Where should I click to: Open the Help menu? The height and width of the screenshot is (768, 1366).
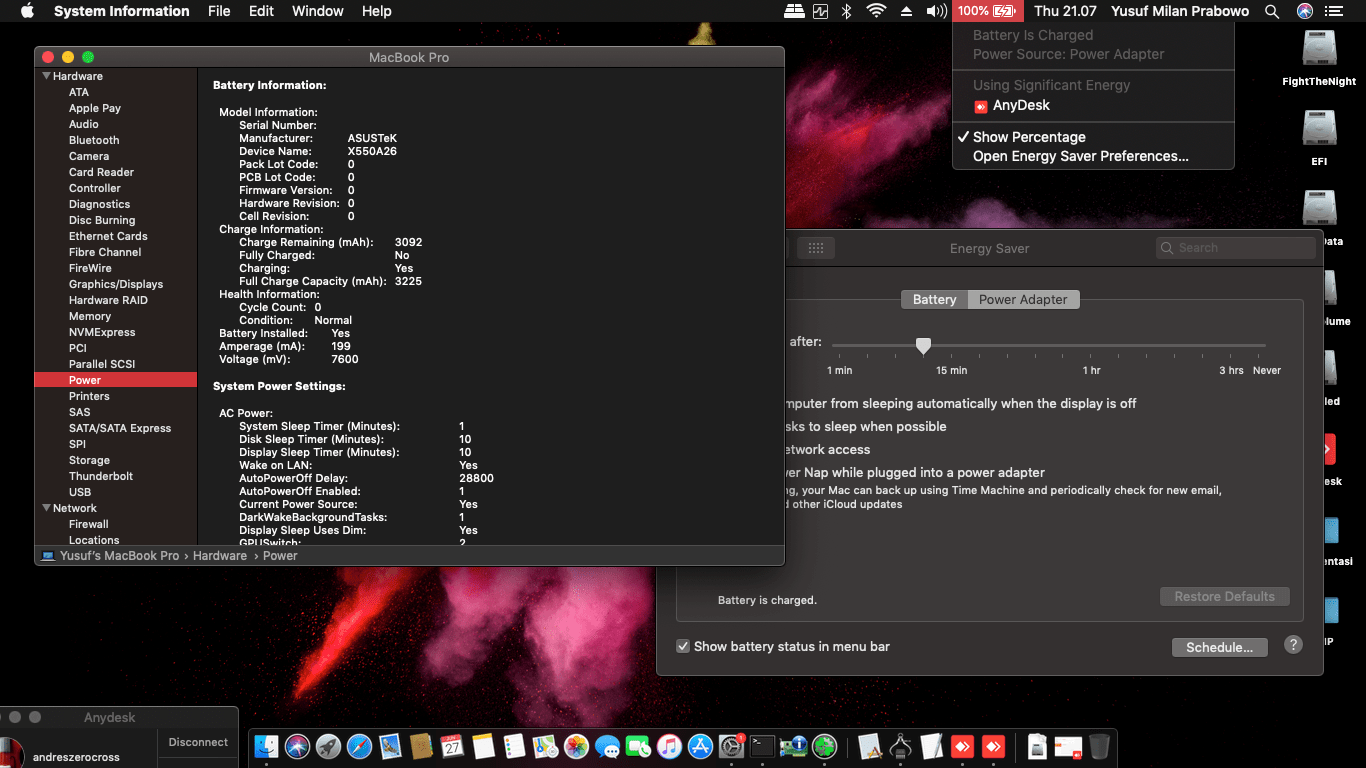click(376, 11)
